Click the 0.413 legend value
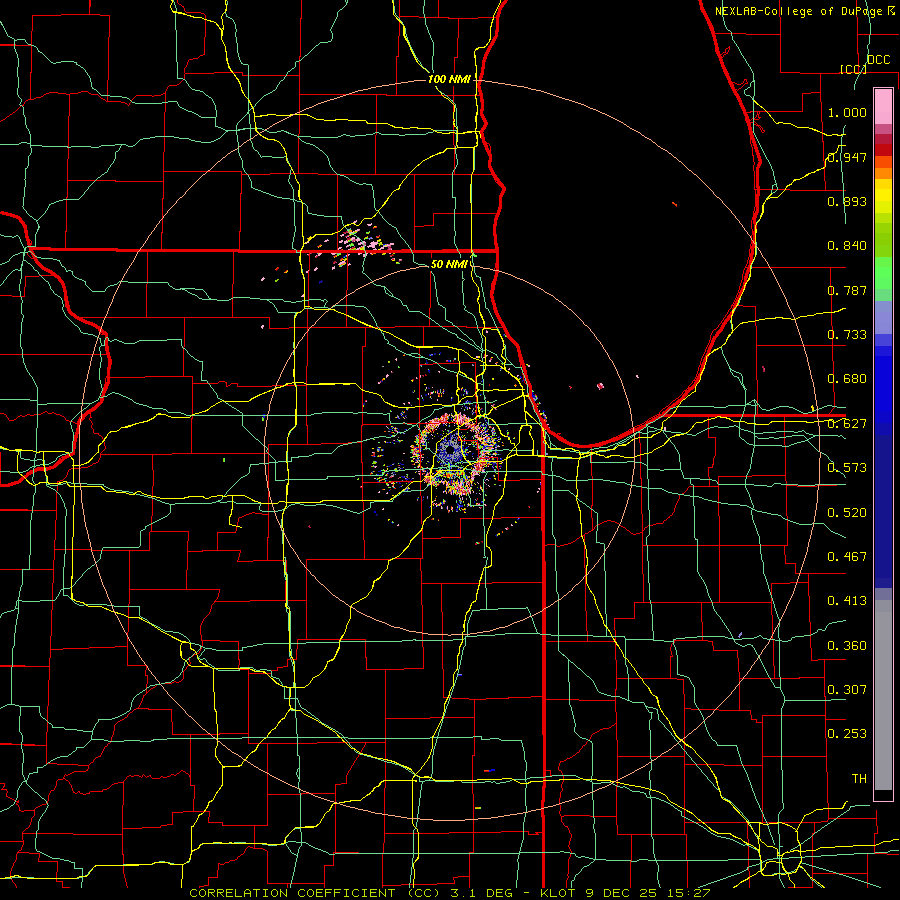Screen dimensions: 900x900 [x=847, y=601]
